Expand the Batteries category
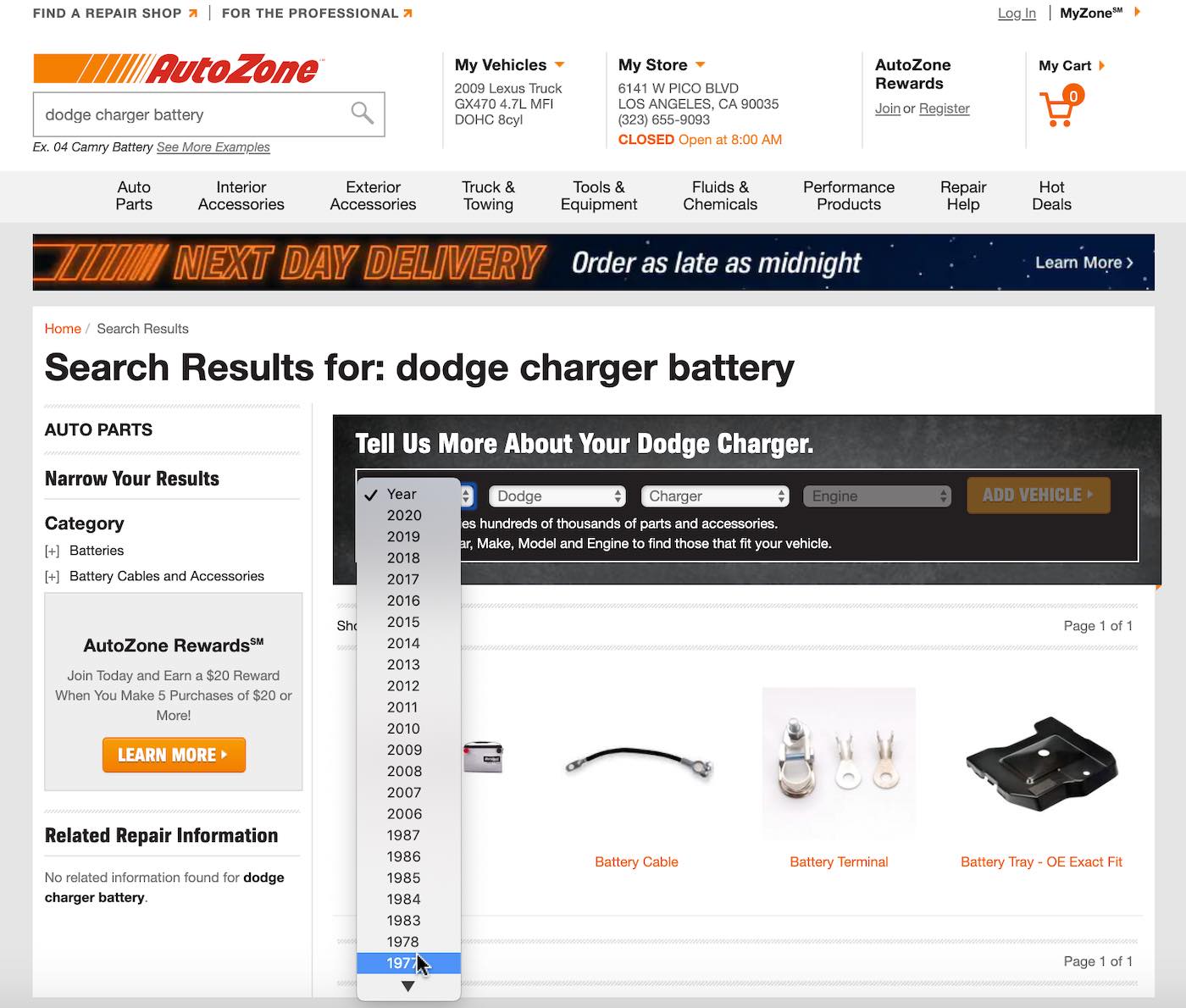The height and width of the screenshot is (1008, 1186). 53,551
